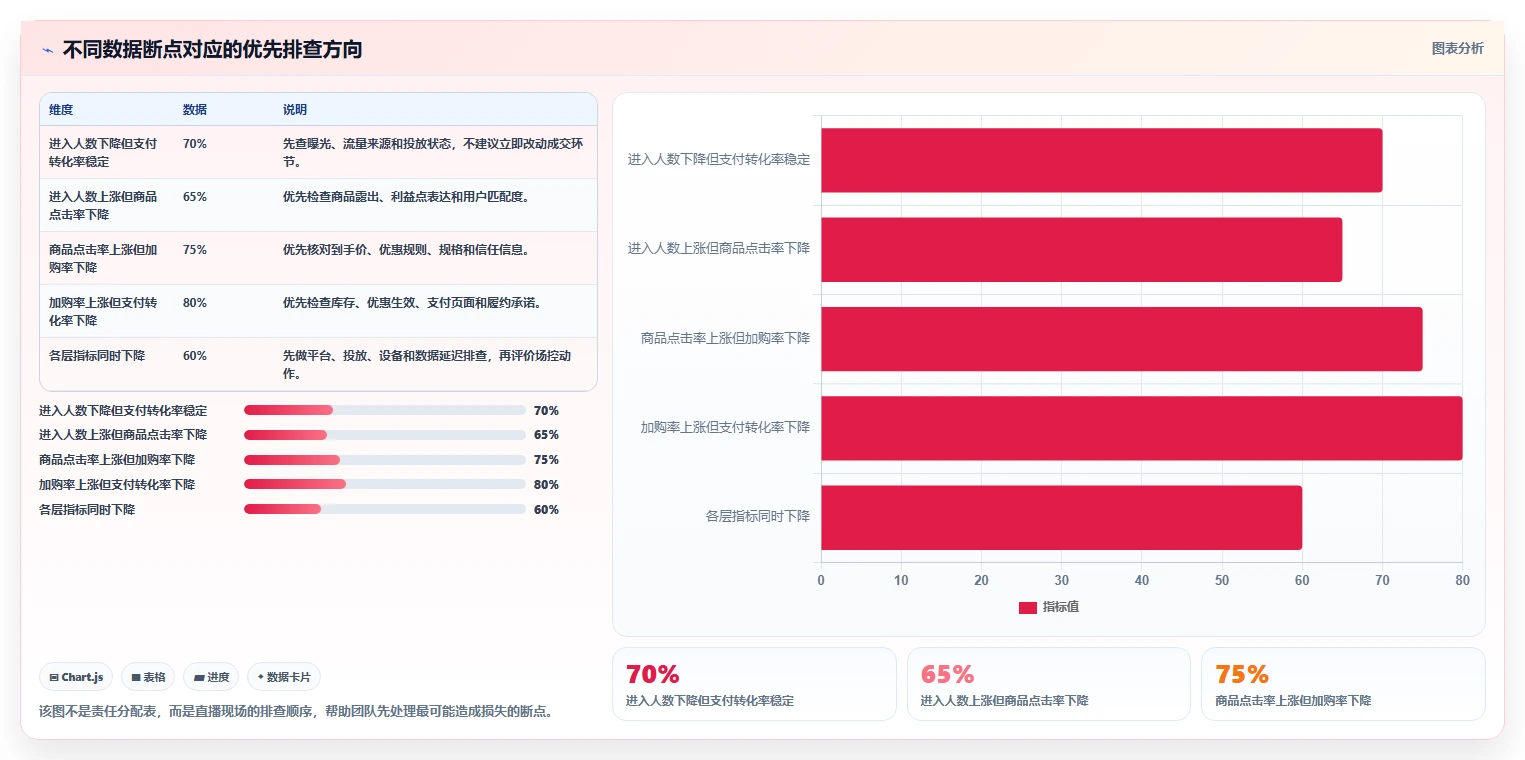The width and height of the screenshot is (1525, 760).
Task: Open the 75% data card
Action: click(1343, 684)
